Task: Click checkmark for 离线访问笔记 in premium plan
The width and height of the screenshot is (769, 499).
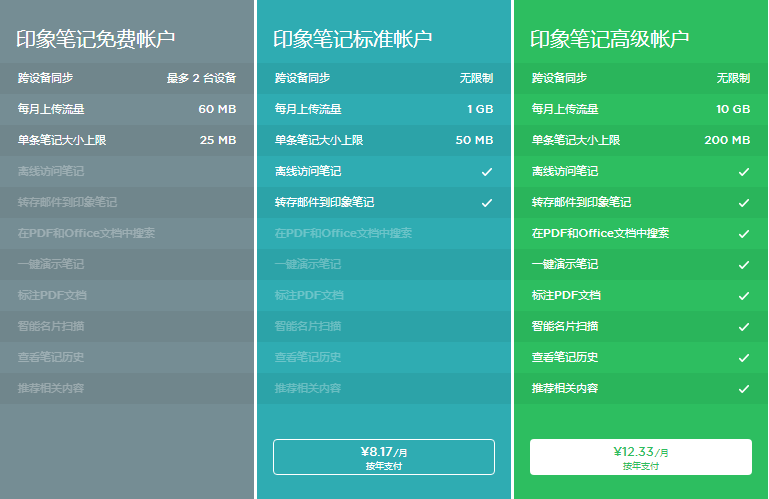Action: tap(743, 172)
